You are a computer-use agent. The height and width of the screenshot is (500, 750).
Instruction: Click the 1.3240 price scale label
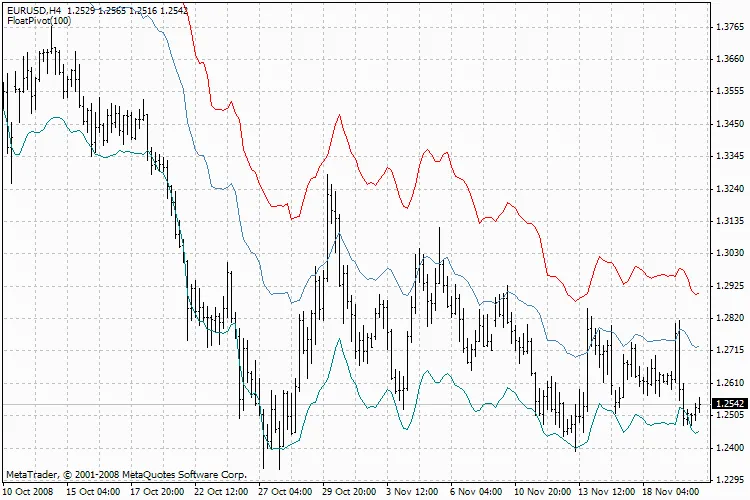coord(729,188)
